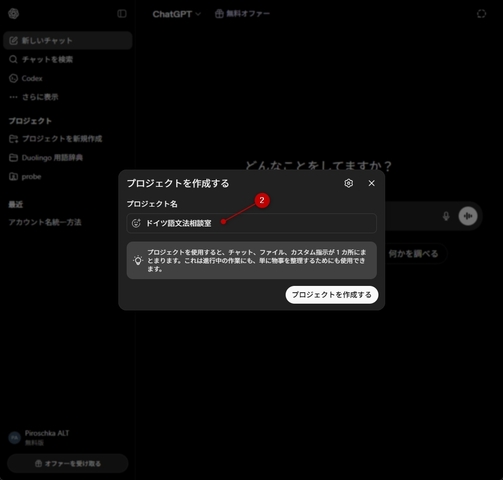Select プロジェクトを新規作成 entry
This screenshot has height=480, width=503.
click(x=68, y=139)
